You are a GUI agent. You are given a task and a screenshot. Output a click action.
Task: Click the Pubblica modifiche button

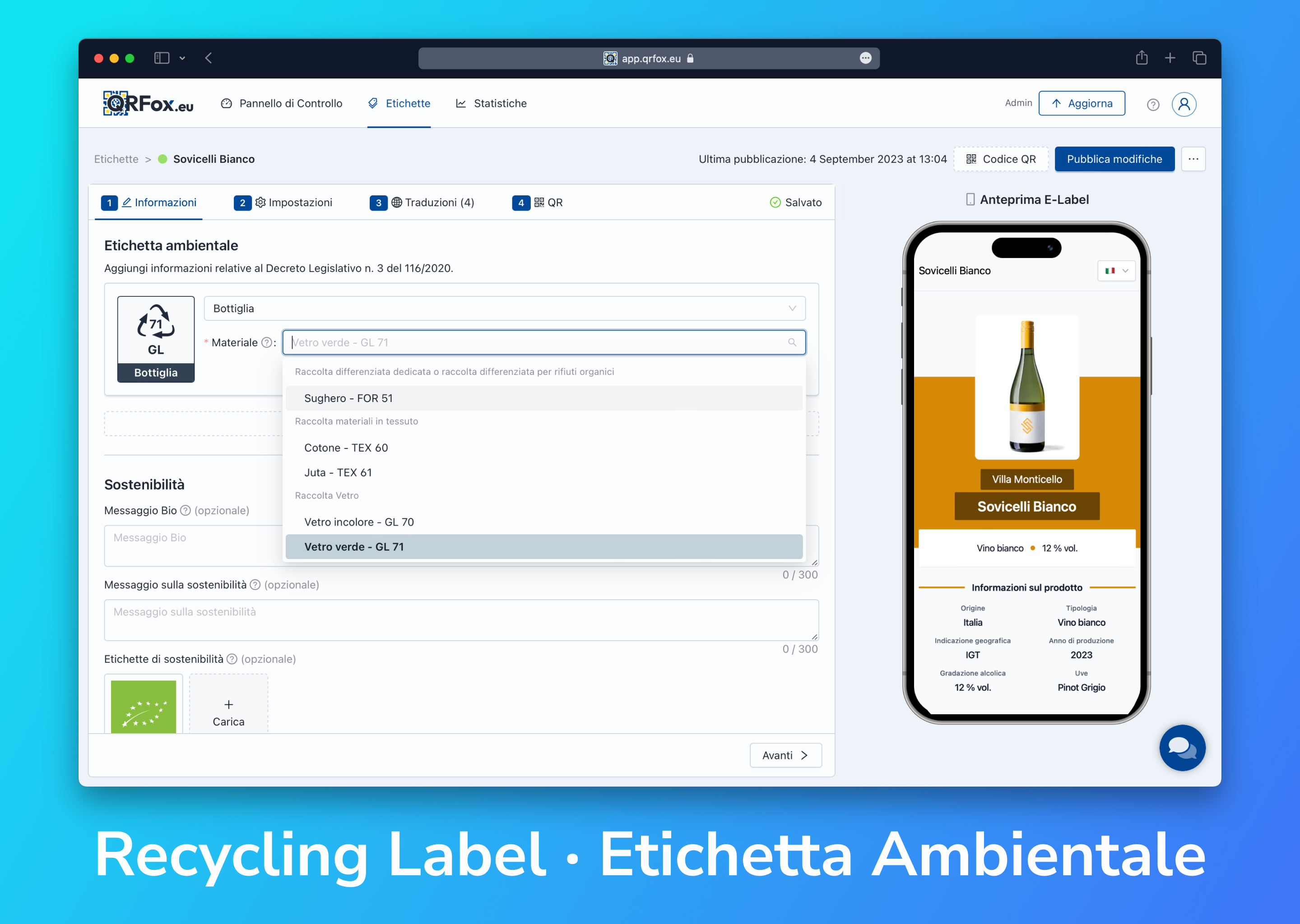(1114, 159)
